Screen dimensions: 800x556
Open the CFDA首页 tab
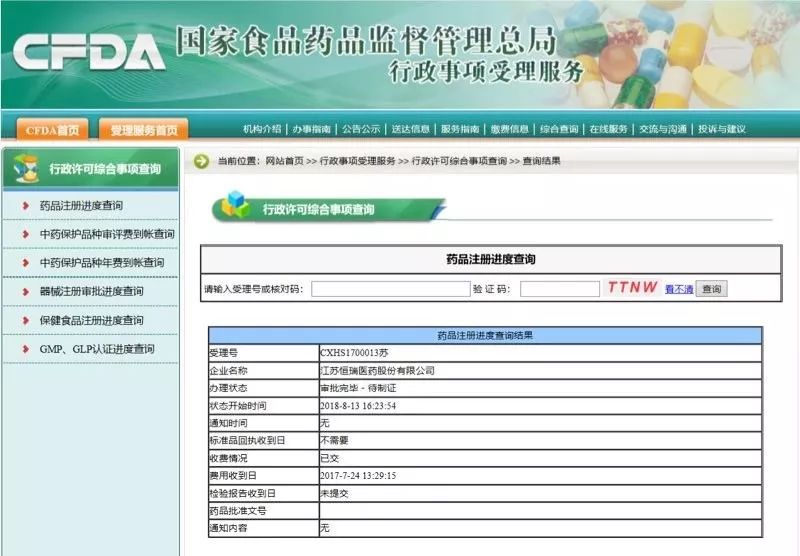[53, 130]
